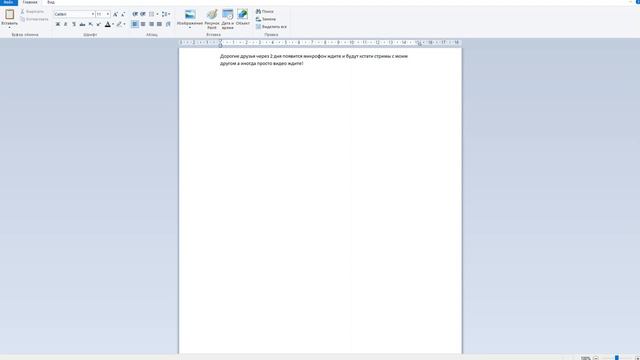This screenshot has width=640, height=360.
Task: Open the Файл menu tab
Action: coord(9,2)
